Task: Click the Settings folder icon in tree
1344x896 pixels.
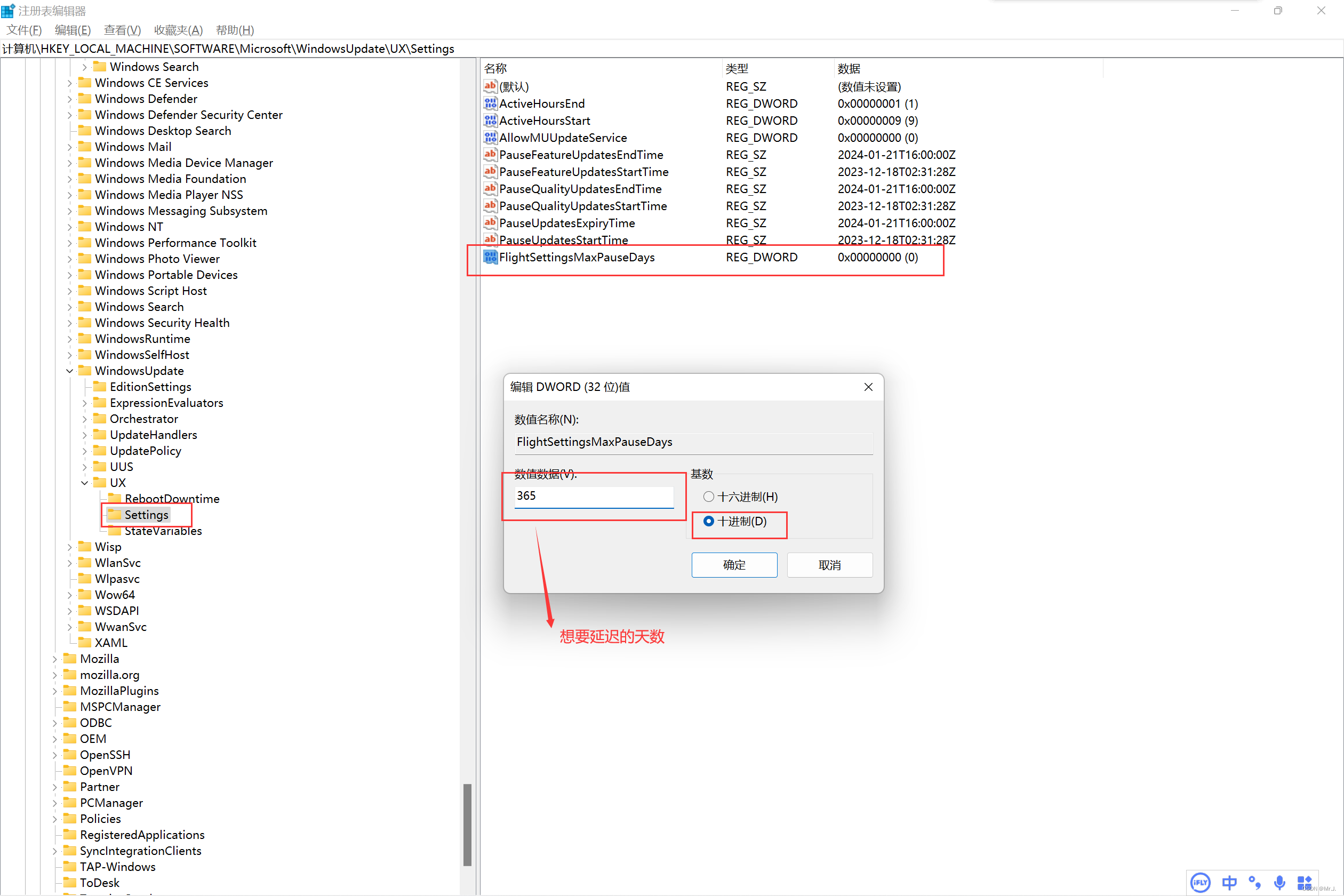Action: [x=115, y=515]
